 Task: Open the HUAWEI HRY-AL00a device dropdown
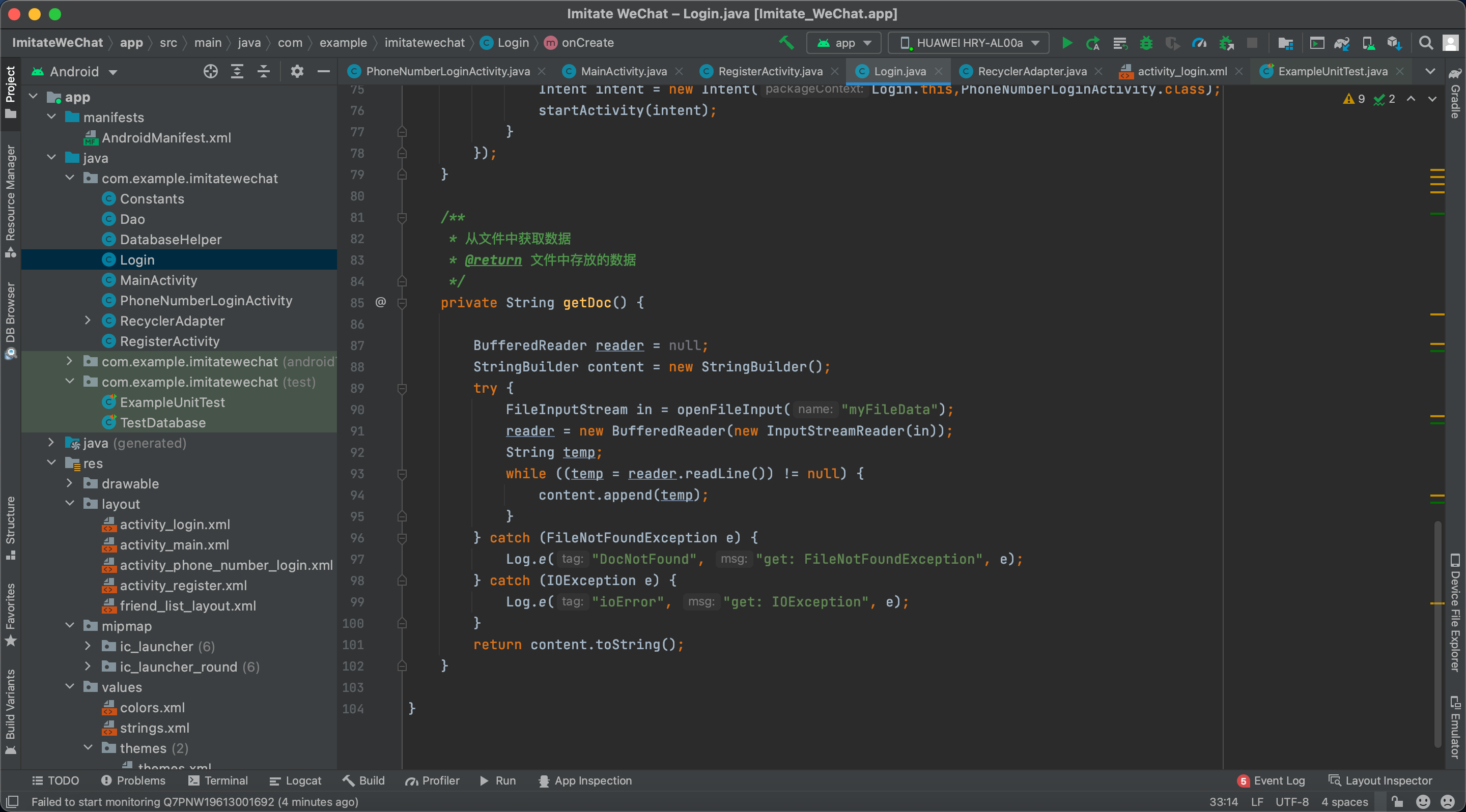coord(970,43)
